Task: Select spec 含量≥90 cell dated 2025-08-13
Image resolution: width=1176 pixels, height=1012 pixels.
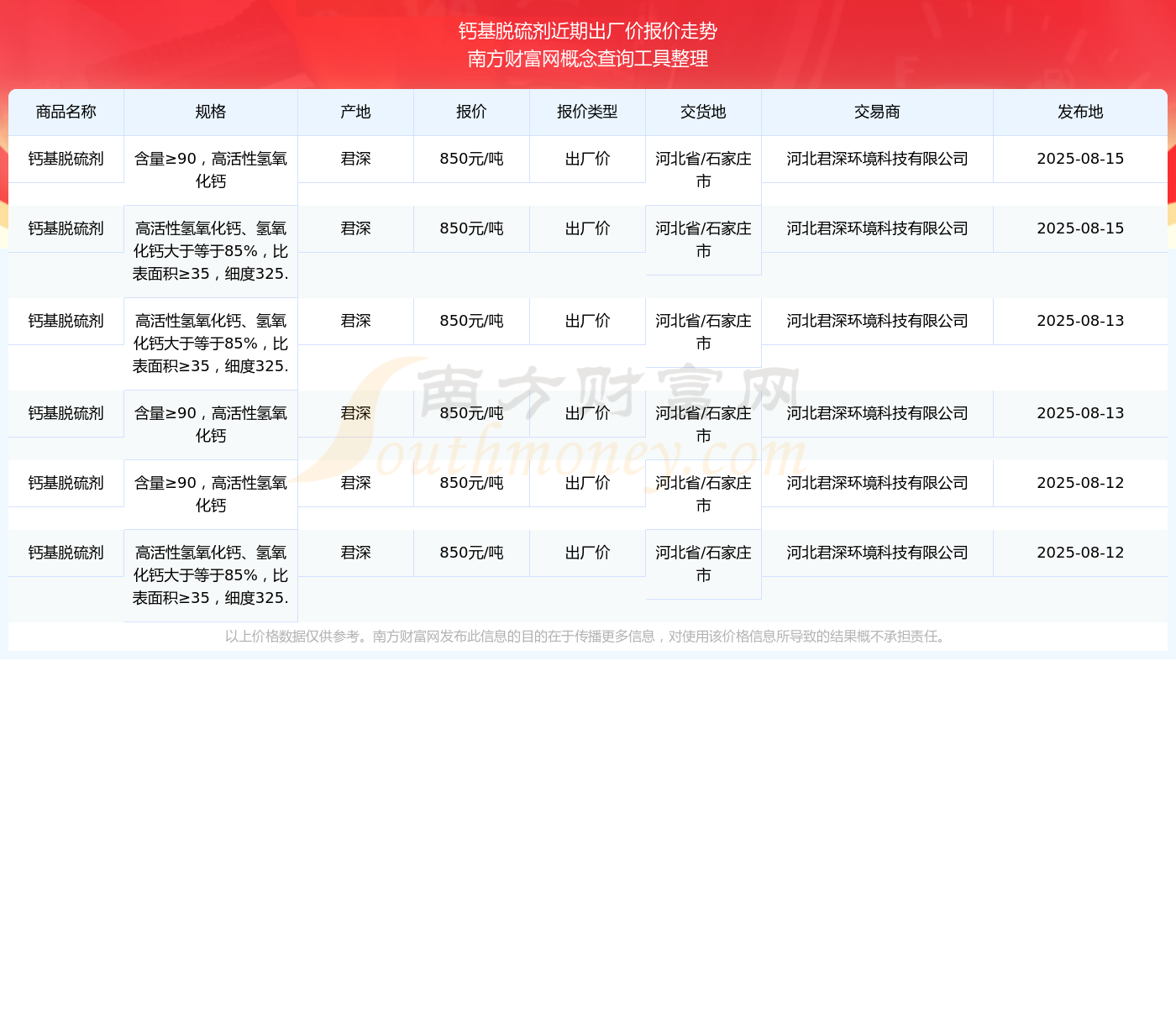Action: (x=211, y=425)
